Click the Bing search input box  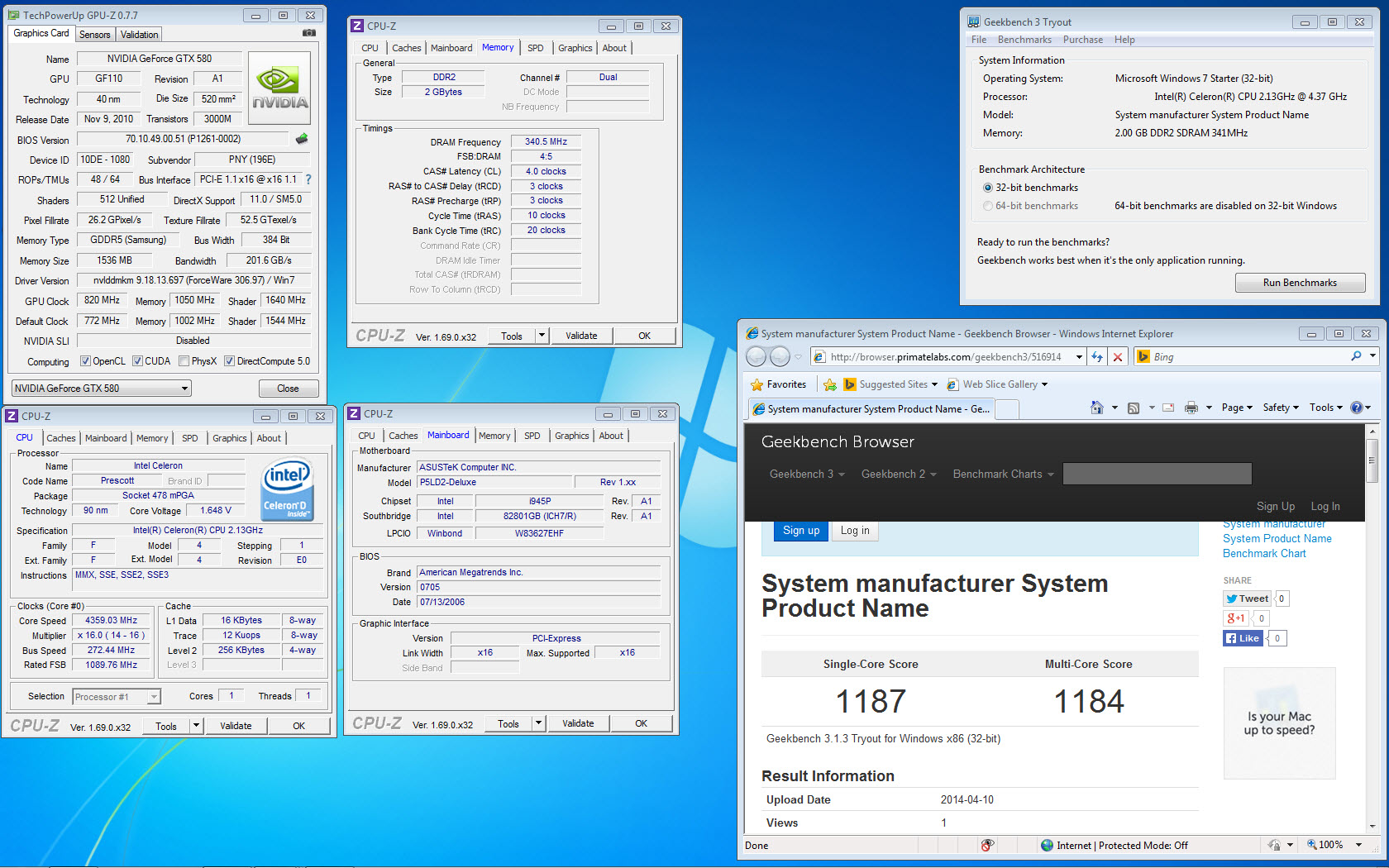coord(1248,356)
